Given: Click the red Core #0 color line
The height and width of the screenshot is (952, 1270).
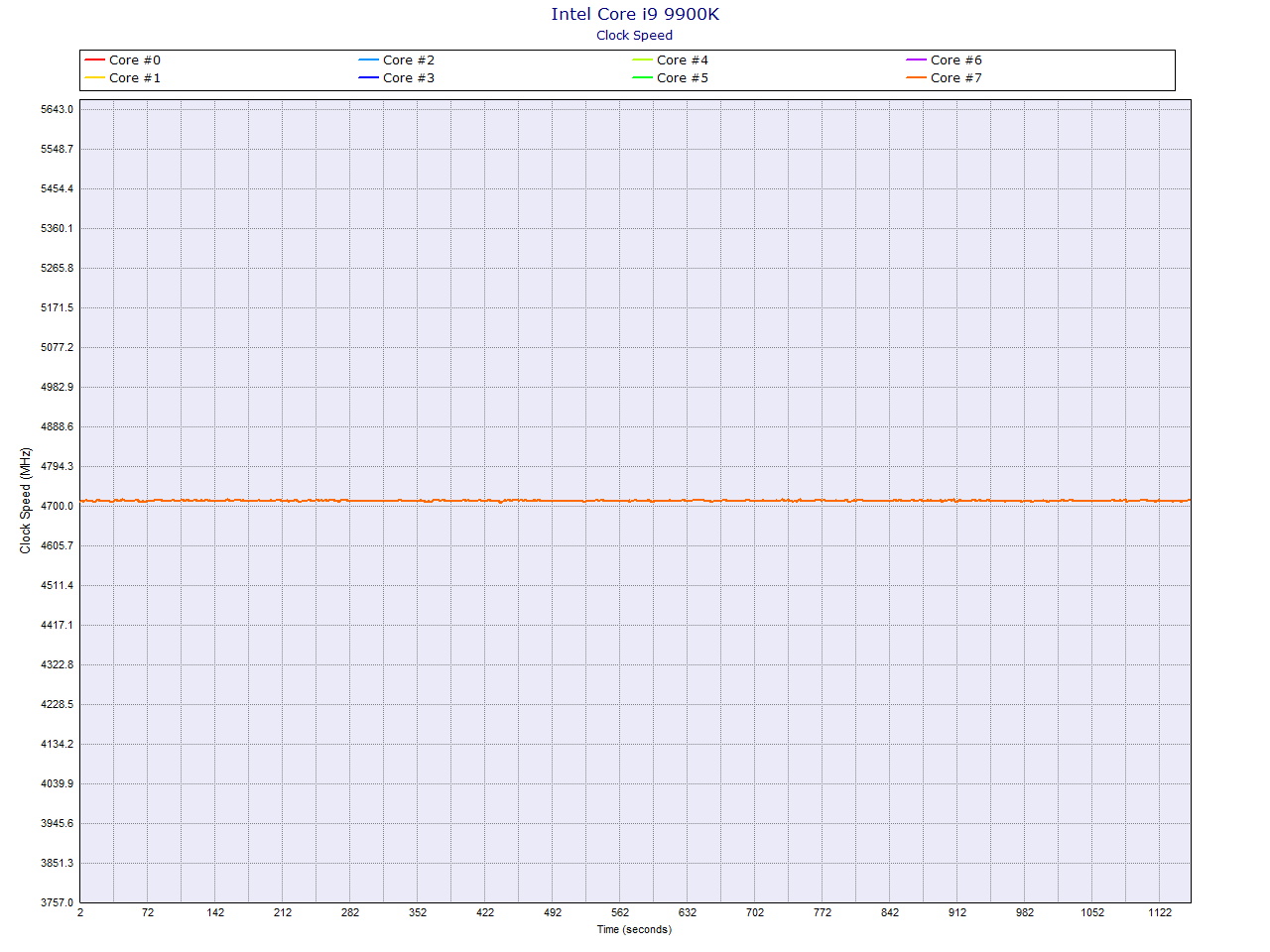Looking at the screenshot, I should [x=95, y=60].
